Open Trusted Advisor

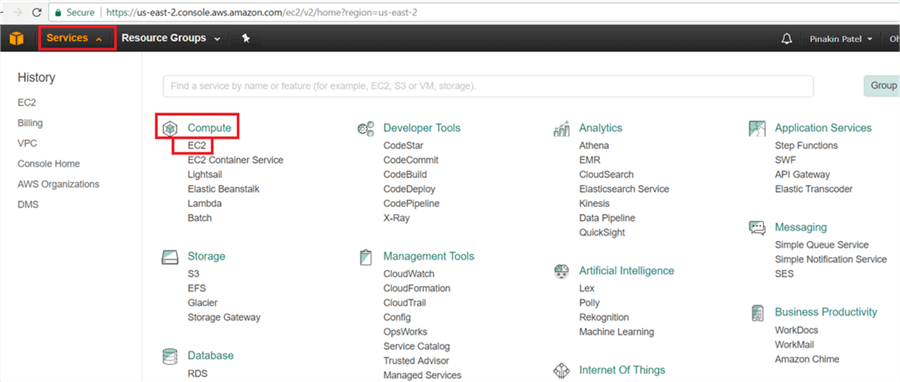pos(416,361)
